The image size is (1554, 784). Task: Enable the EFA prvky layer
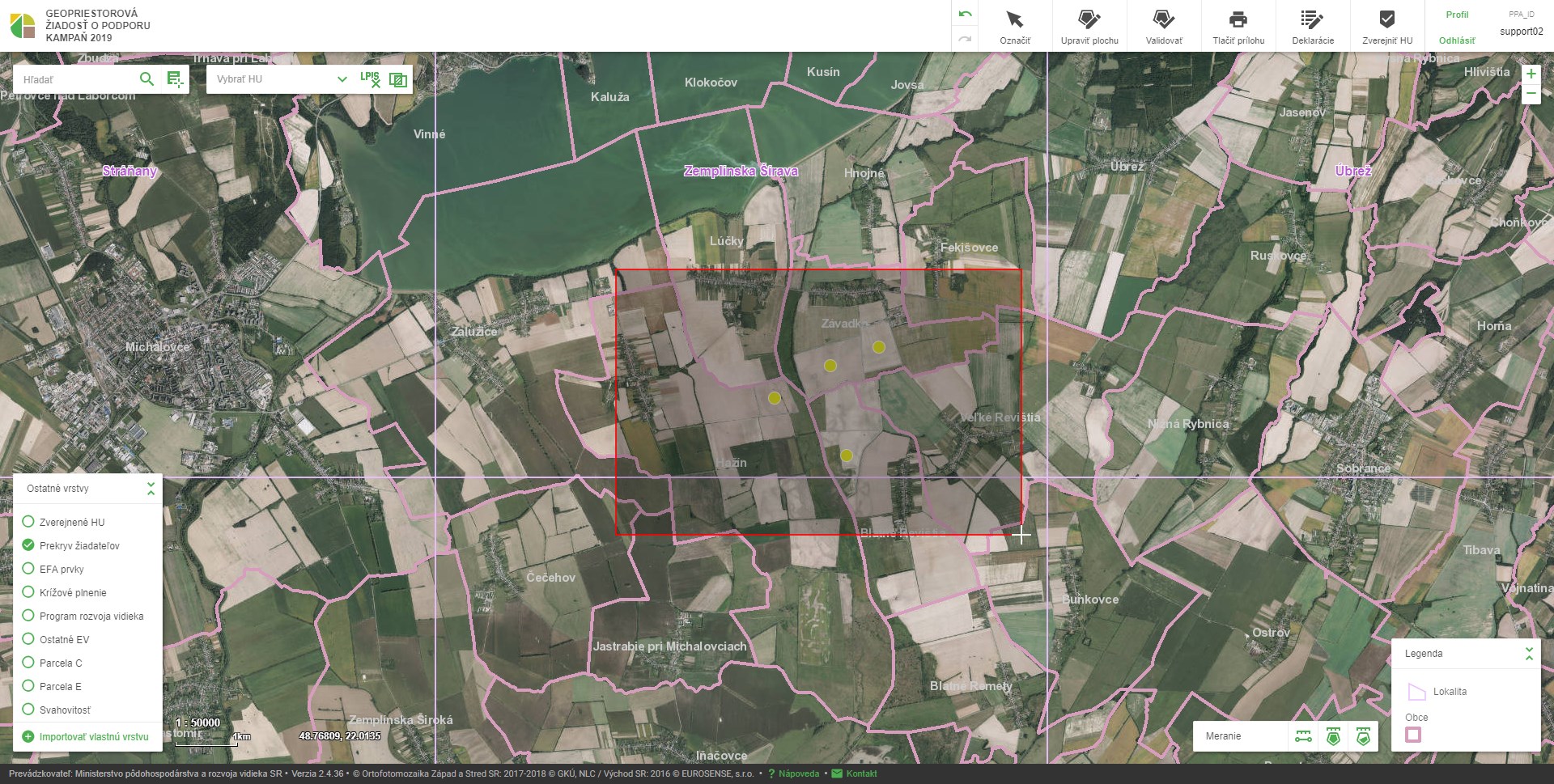click(x=28, y=569)
